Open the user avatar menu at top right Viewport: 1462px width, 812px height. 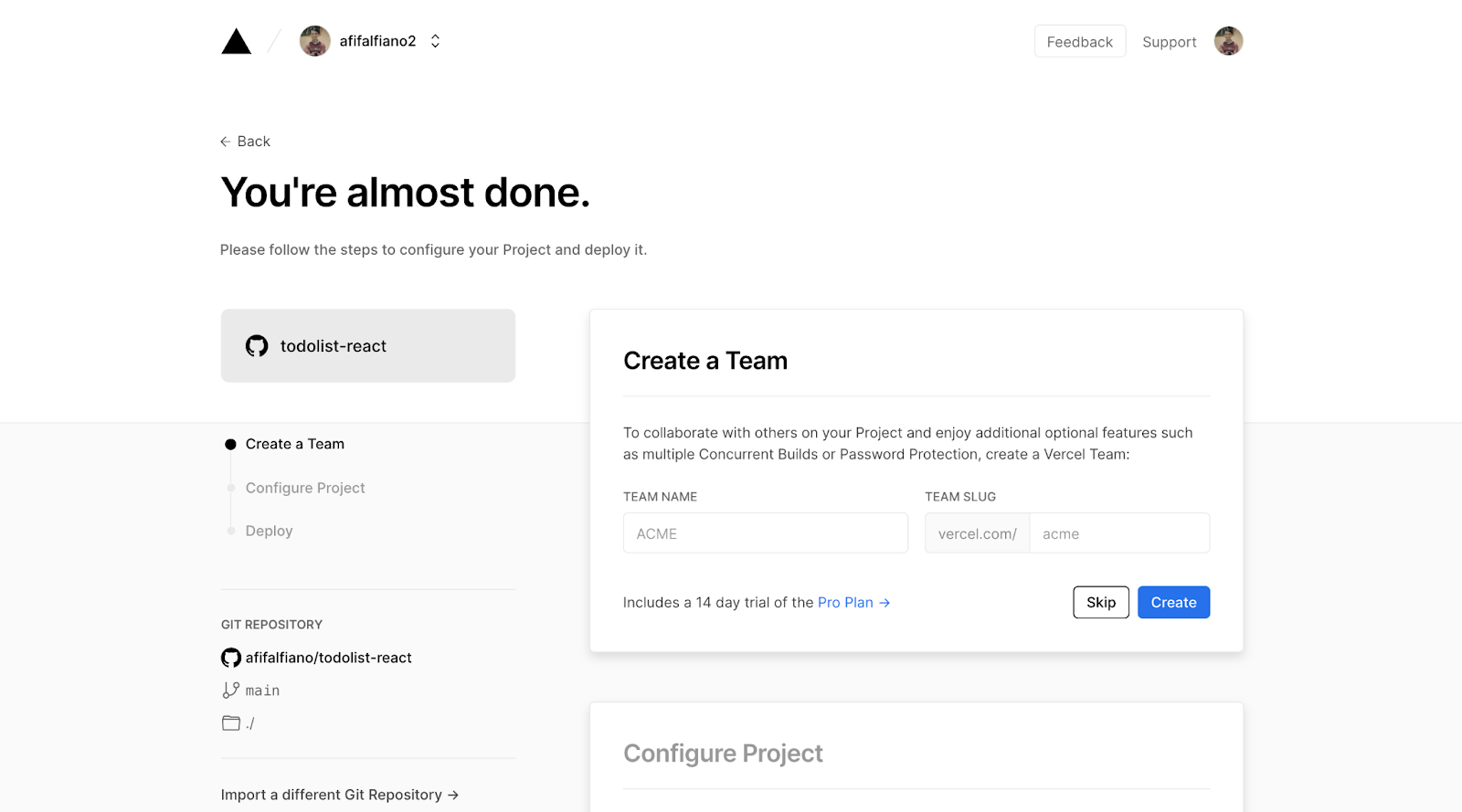coord(1228,41)
